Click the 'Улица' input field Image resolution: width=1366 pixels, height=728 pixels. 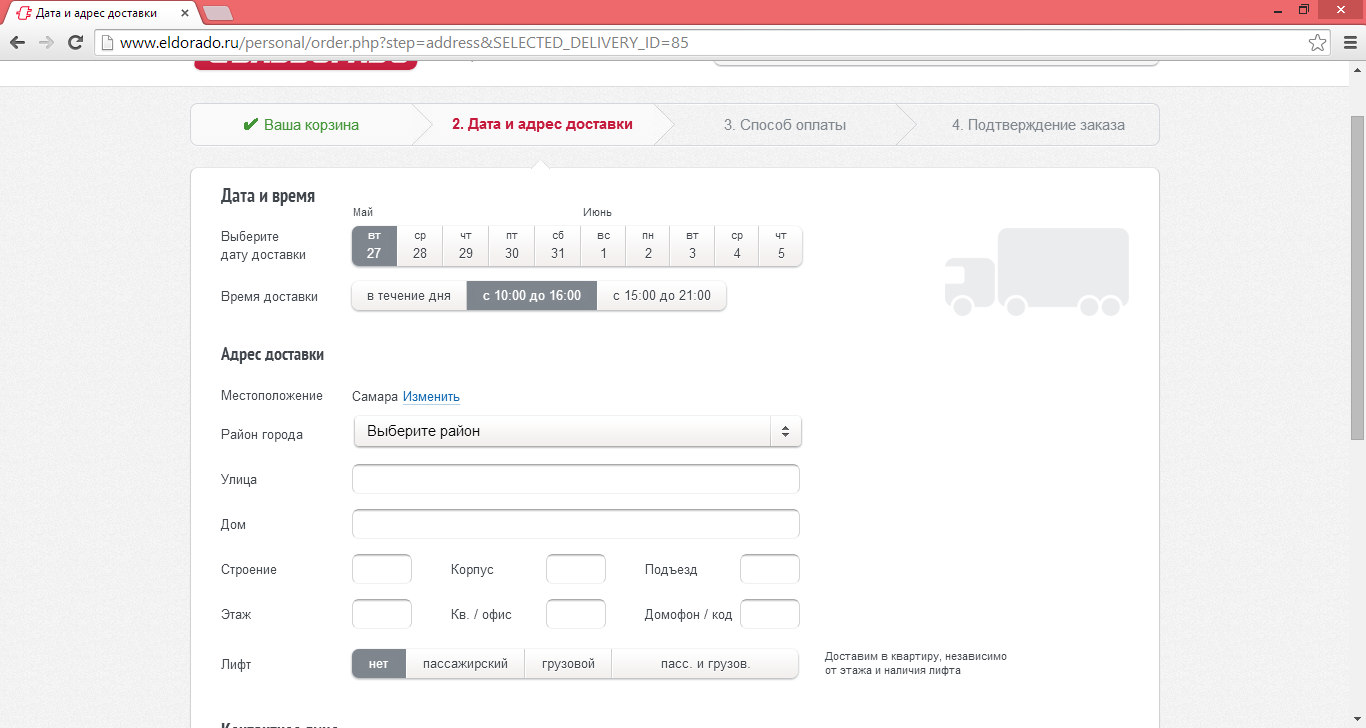point(576,479)
